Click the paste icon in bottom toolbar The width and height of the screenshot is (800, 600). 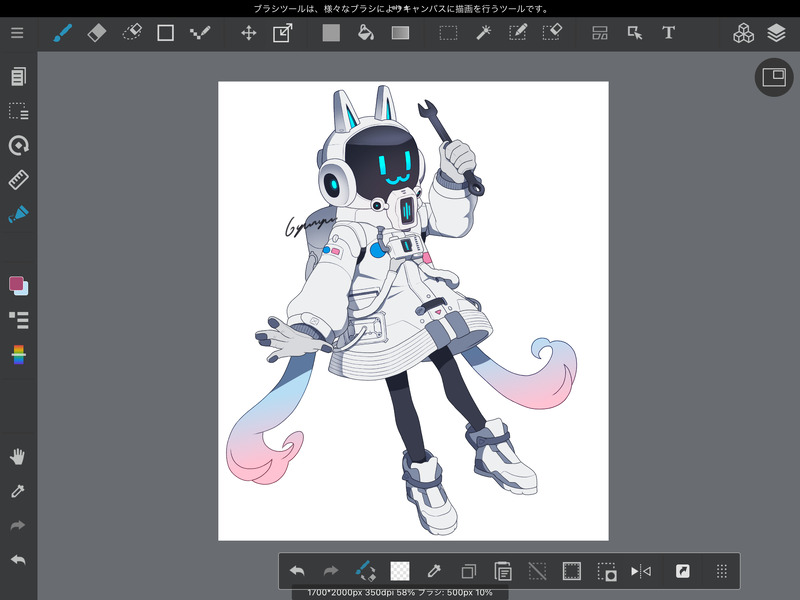click(503, 571)
